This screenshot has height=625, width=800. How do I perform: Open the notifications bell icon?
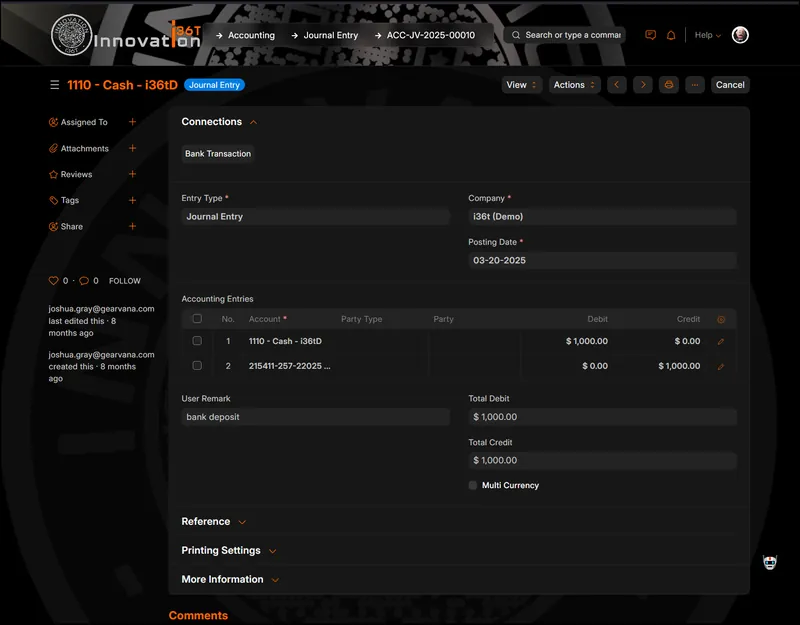[671, 35]
